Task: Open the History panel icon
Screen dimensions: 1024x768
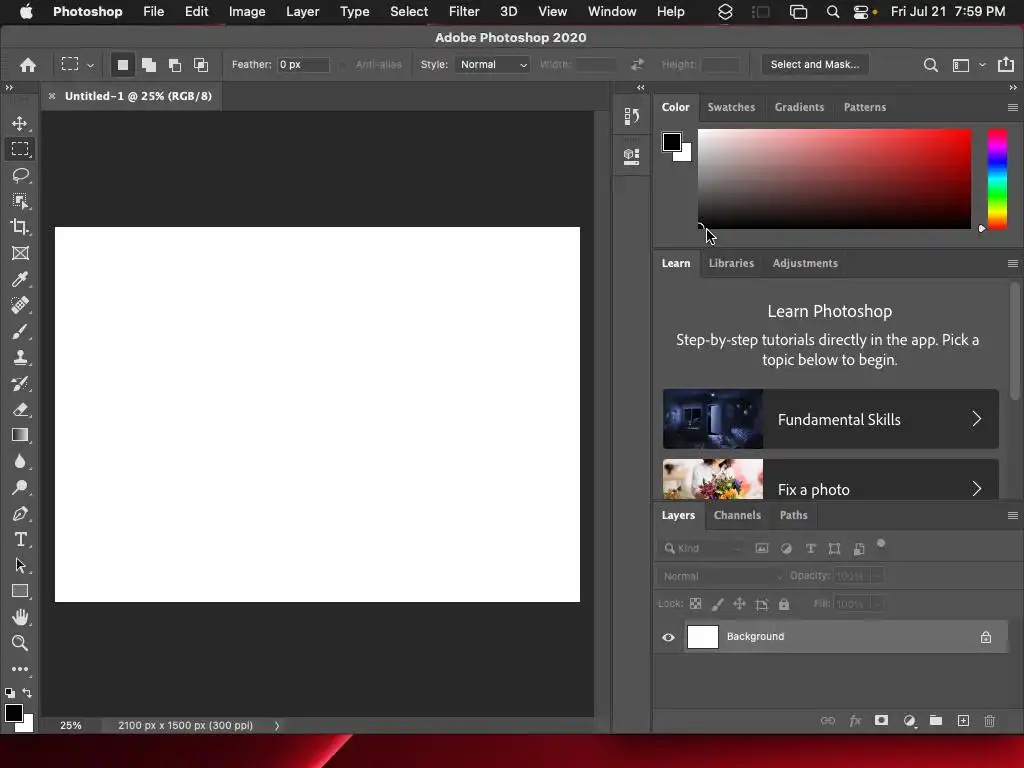Action: (632, 116)
